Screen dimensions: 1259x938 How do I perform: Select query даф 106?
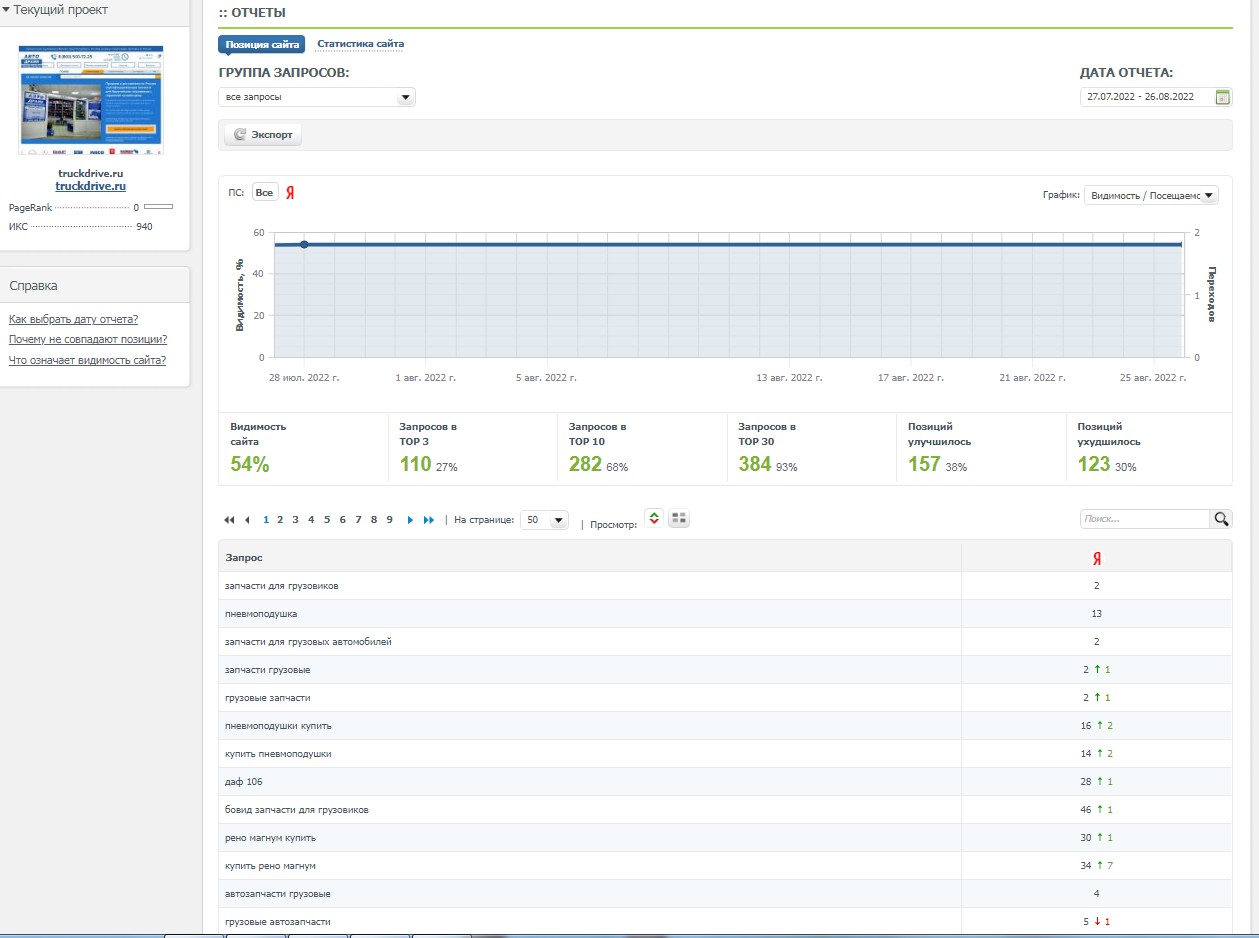pos(244,782)
